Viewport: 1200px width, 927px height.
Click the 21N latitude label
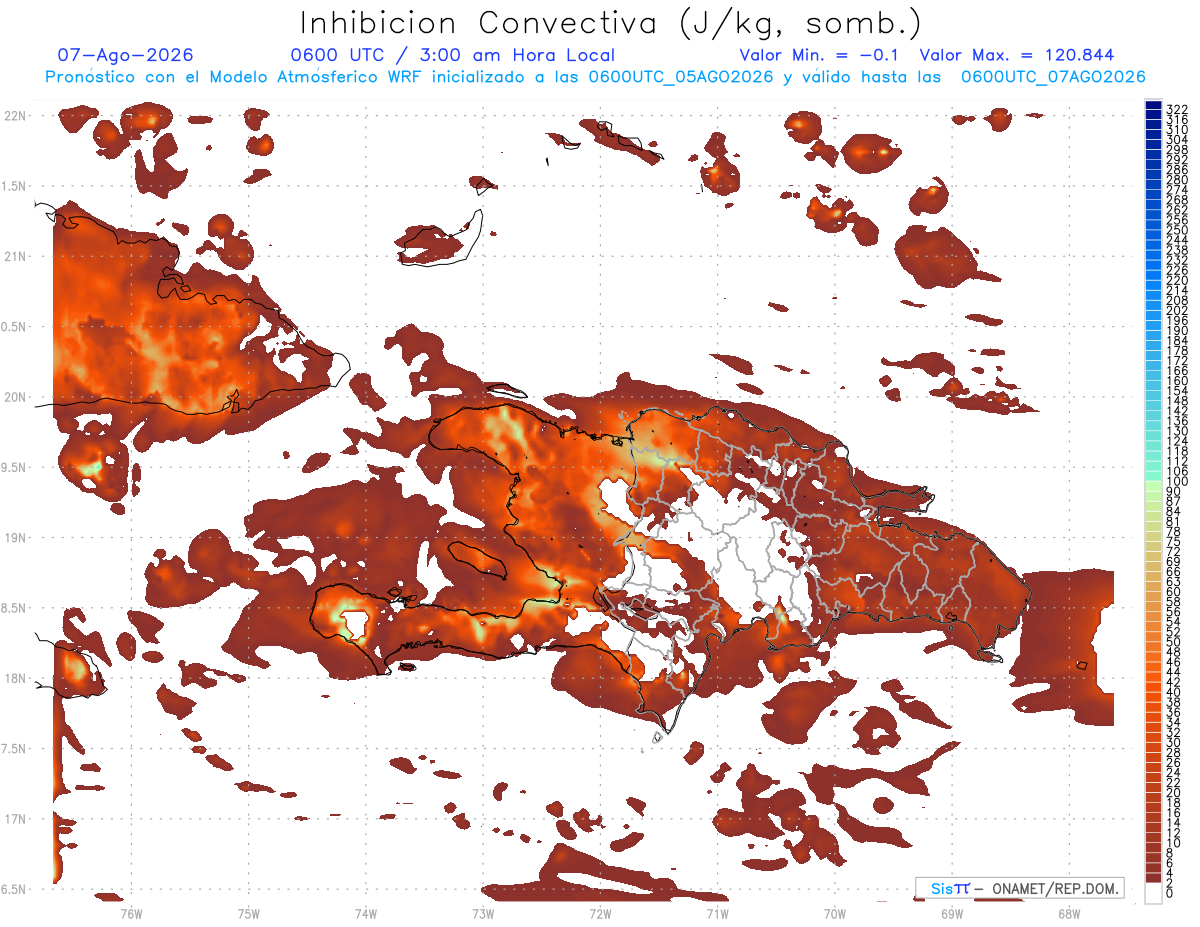tap(15, 256)
